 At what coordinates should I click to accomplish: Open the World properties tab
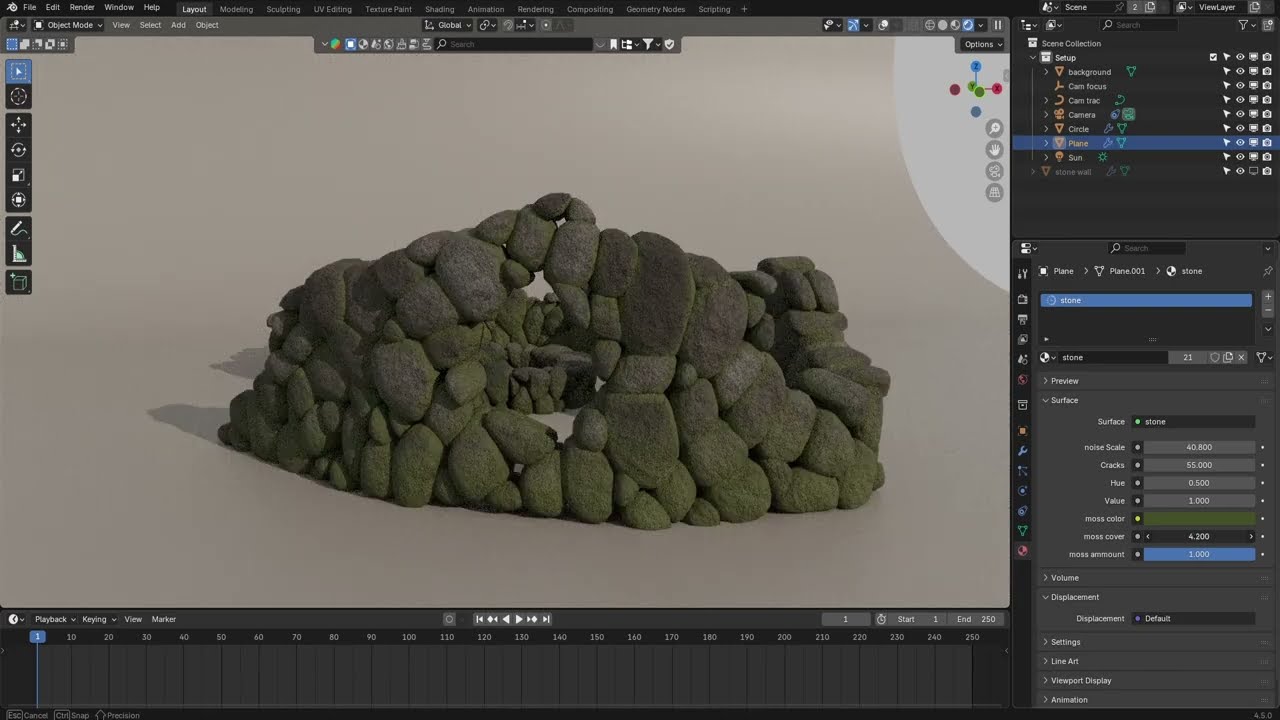tap(1022, 380)
